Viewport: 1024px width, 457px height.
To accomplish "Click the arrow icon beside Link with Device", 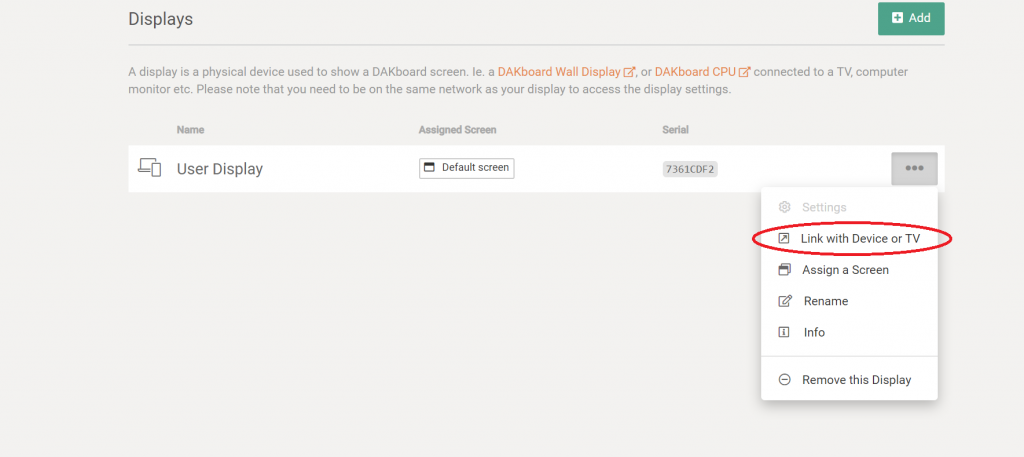I will (784, 239).
